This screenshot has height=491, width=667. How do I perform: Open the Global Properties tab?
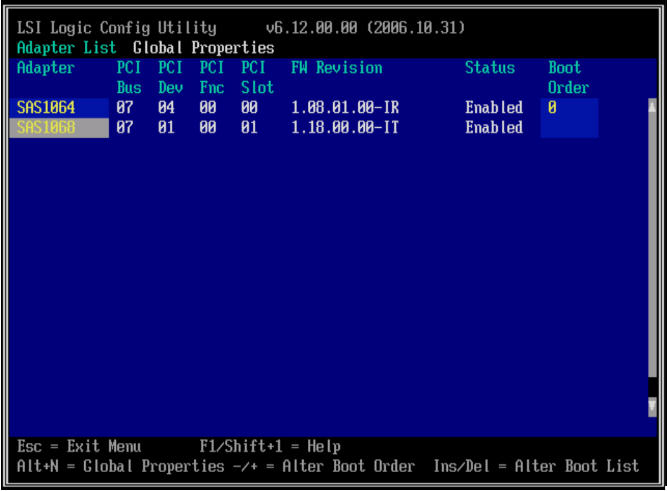click(x=203, y=48)
